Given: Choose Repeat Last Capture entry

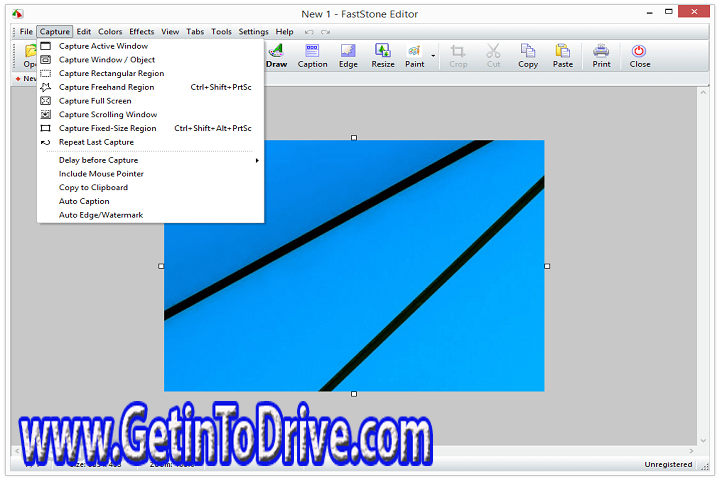Looking at the screenshot, I should click(151, 142).
